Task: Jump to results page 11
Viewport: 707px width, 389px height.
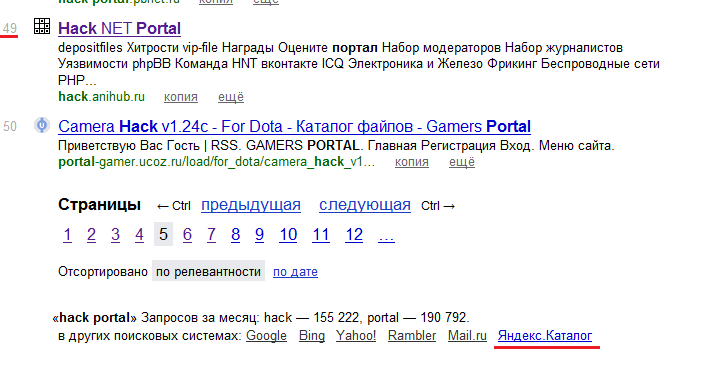Action: [321, 234]
